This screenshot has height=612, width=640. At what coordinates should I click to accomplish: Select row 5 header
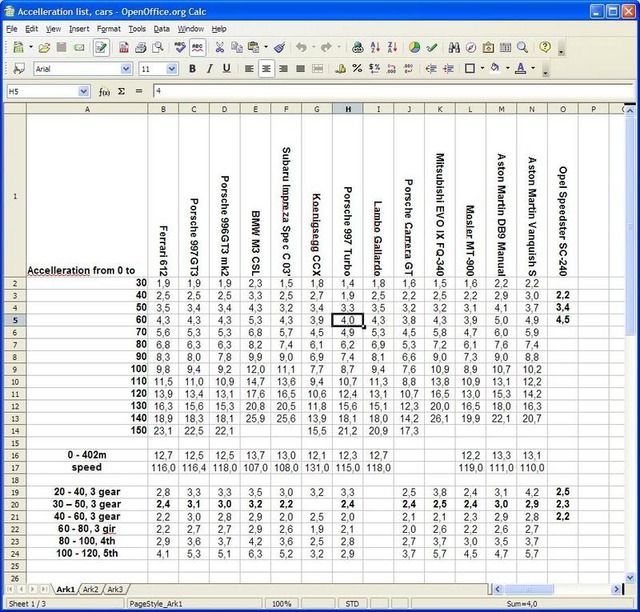pos(15,320)
